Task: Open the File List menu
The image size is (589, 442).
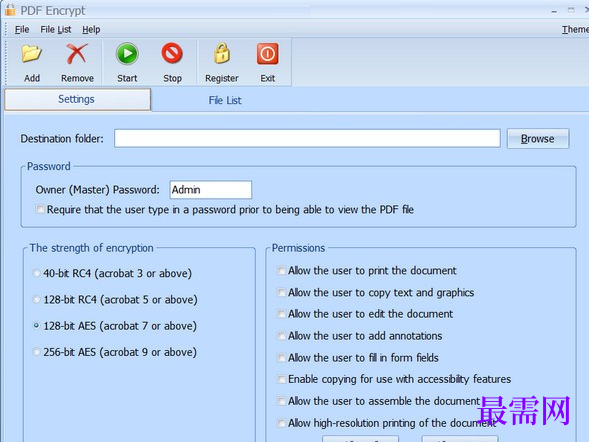Action: pos(56,29)
